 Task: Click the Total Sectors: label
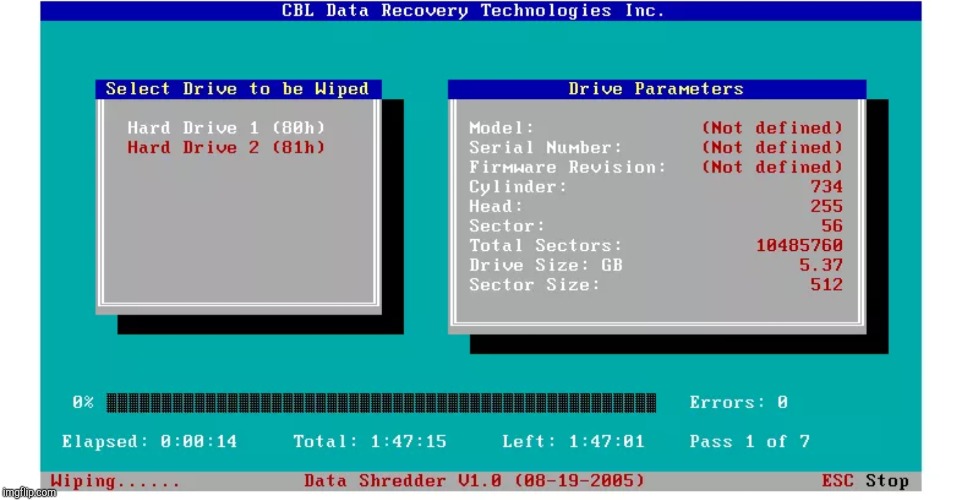tap(545, 245)
